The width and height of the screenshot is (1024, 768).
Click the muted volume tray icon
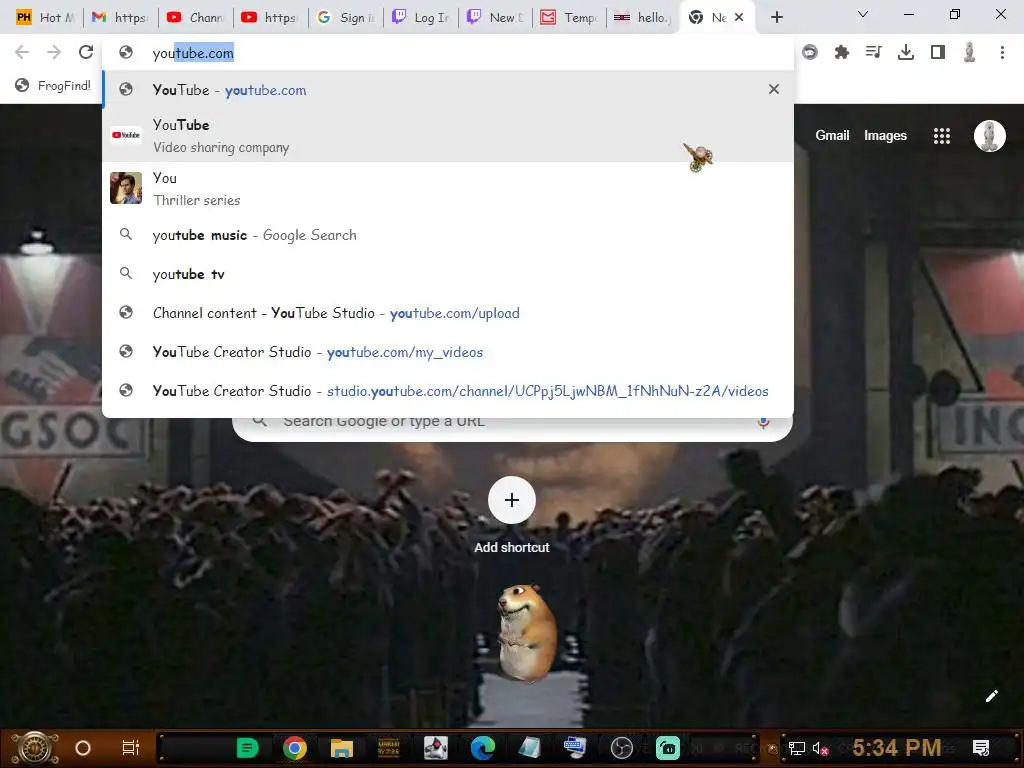pyautogui.click(x=820, y=748)
